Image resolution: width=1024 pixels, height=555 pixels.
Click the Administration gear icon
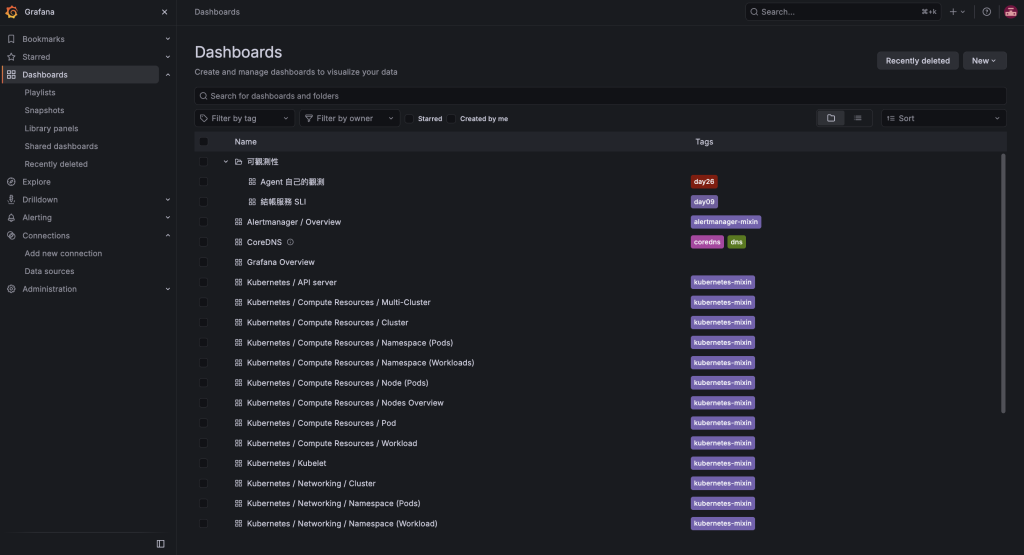tap(11, 289)
